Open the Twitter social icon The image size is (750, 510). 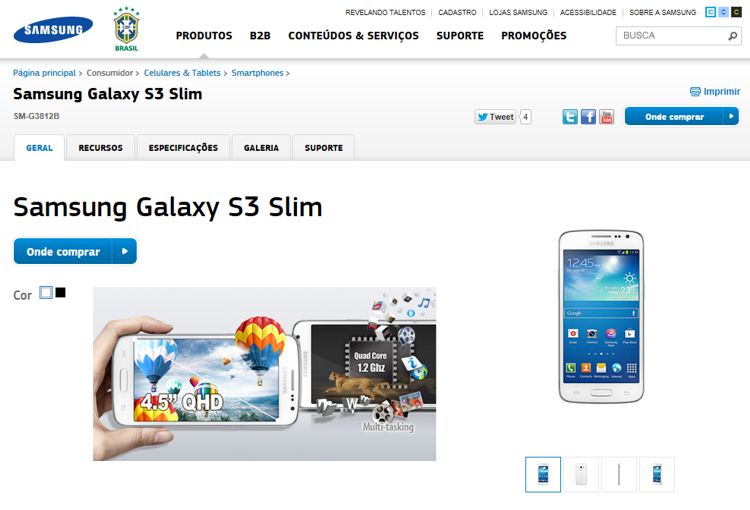(x=570, y=117)
